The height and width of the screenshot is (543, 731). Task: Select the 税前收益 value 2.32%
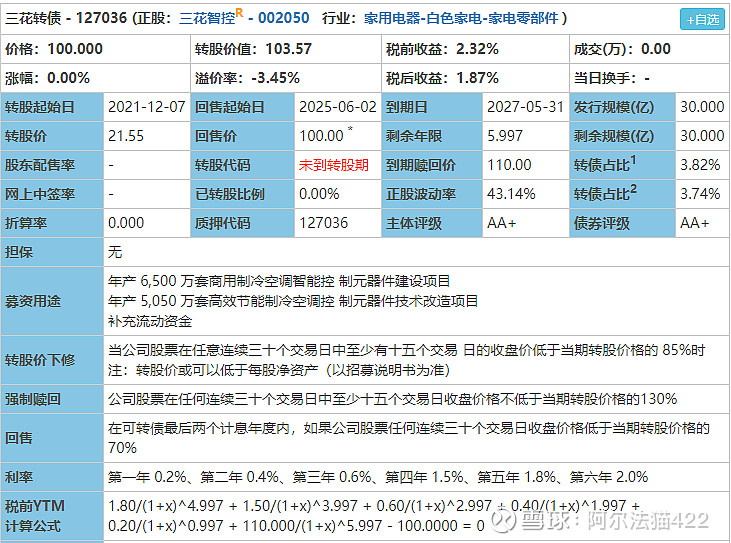477,49
